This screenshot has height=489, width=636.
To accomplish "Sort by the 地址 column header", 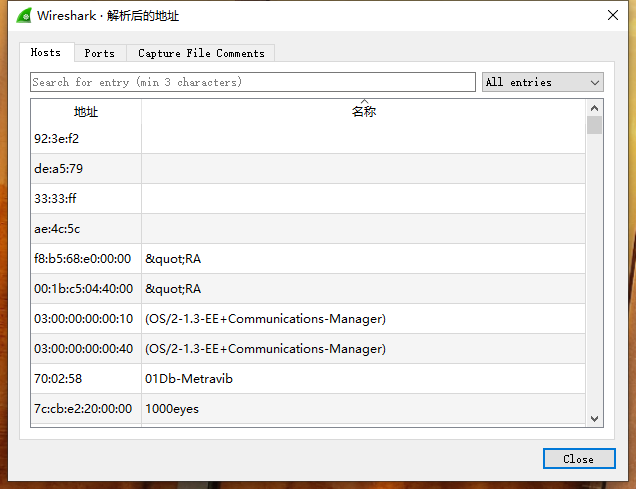I will pyautogui.click(x=86, y=112).
